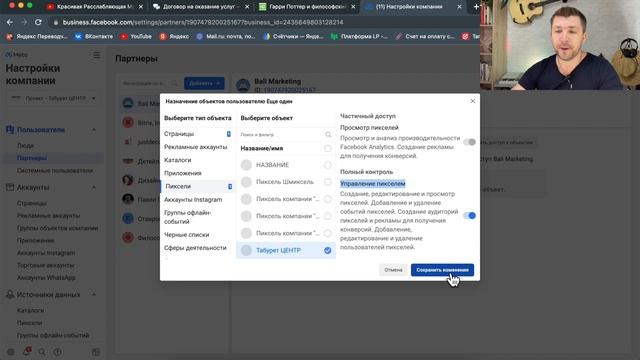The width and height of the screenshot is (640, 360).
Task: Open YouTube bookmark
Action: coord(136,36)
